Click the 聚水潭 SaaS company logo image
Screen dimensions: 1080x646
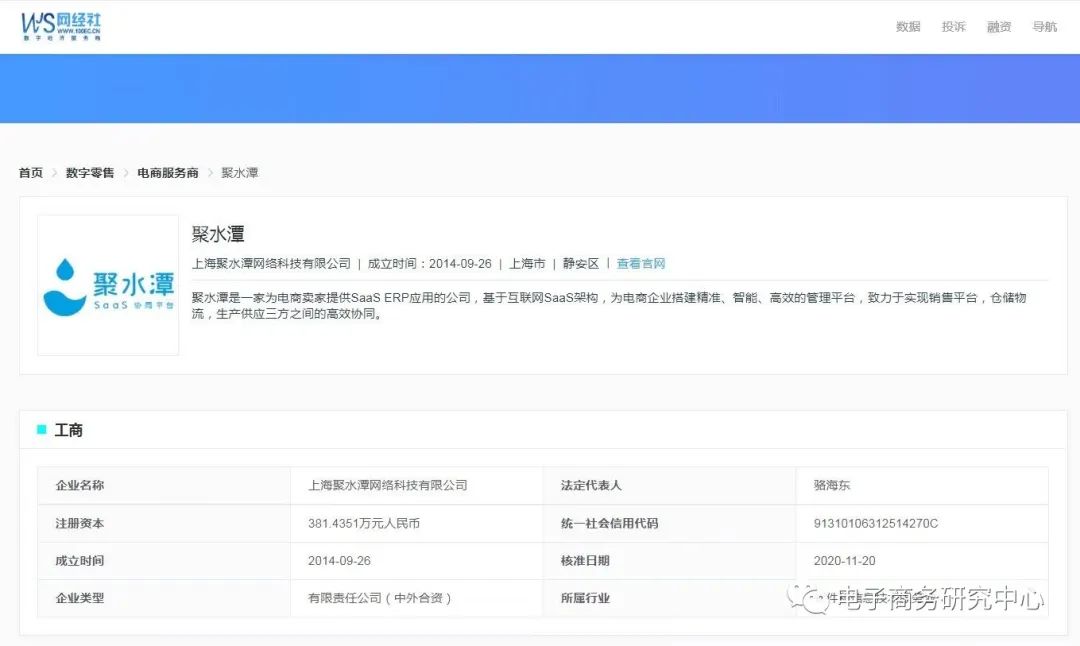[x=108, y=285]
